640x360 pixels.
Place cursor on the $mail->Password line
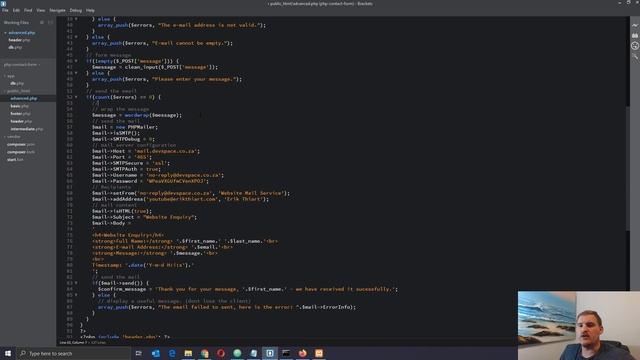(x=150, y=181)
